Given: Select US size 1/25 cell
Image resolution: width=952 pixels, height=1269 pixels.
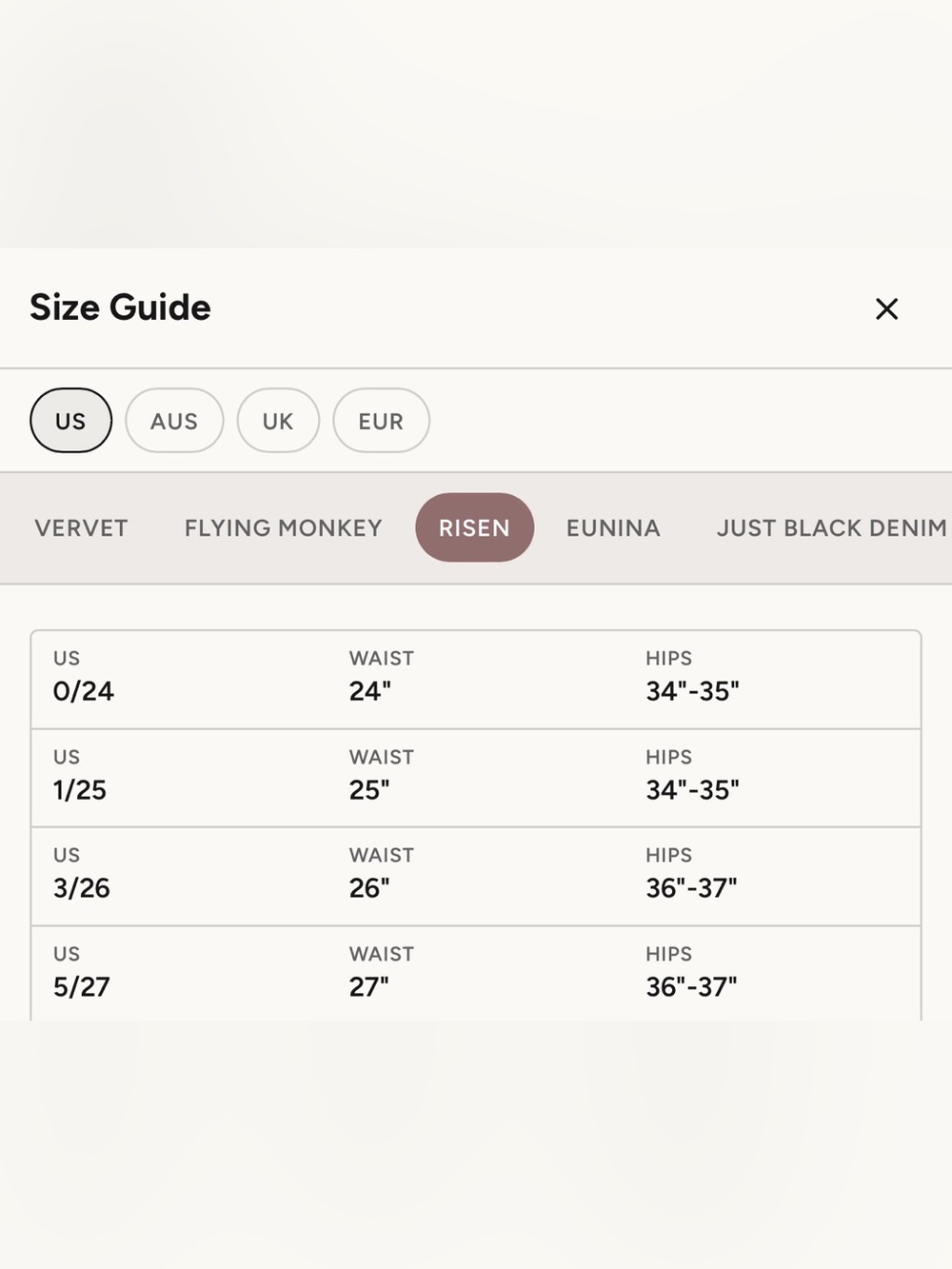Looking at the screenshot, I should click(x=80, y=790).
